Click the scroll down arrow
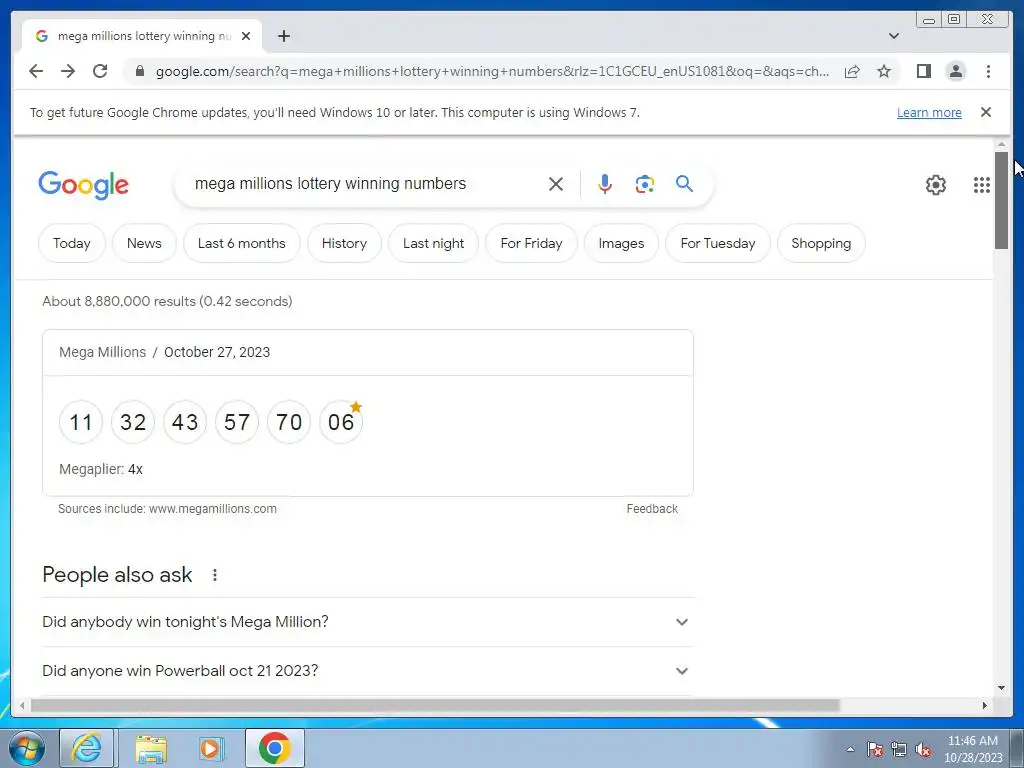Viewport: 1024px width, 768px height. pos(1001,688)
